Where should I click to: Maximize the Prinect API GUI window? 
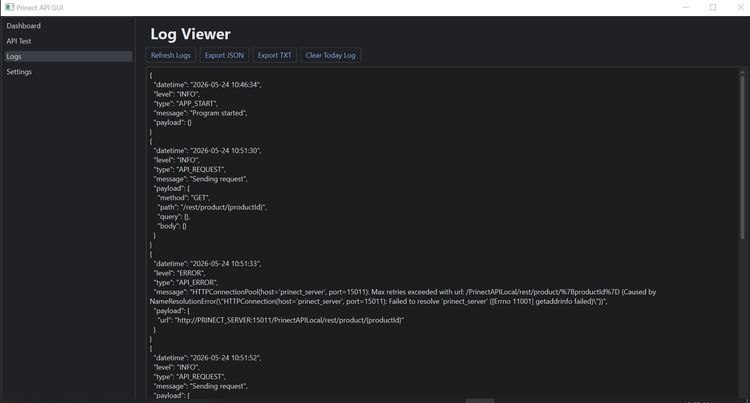[x=713, y=7]
